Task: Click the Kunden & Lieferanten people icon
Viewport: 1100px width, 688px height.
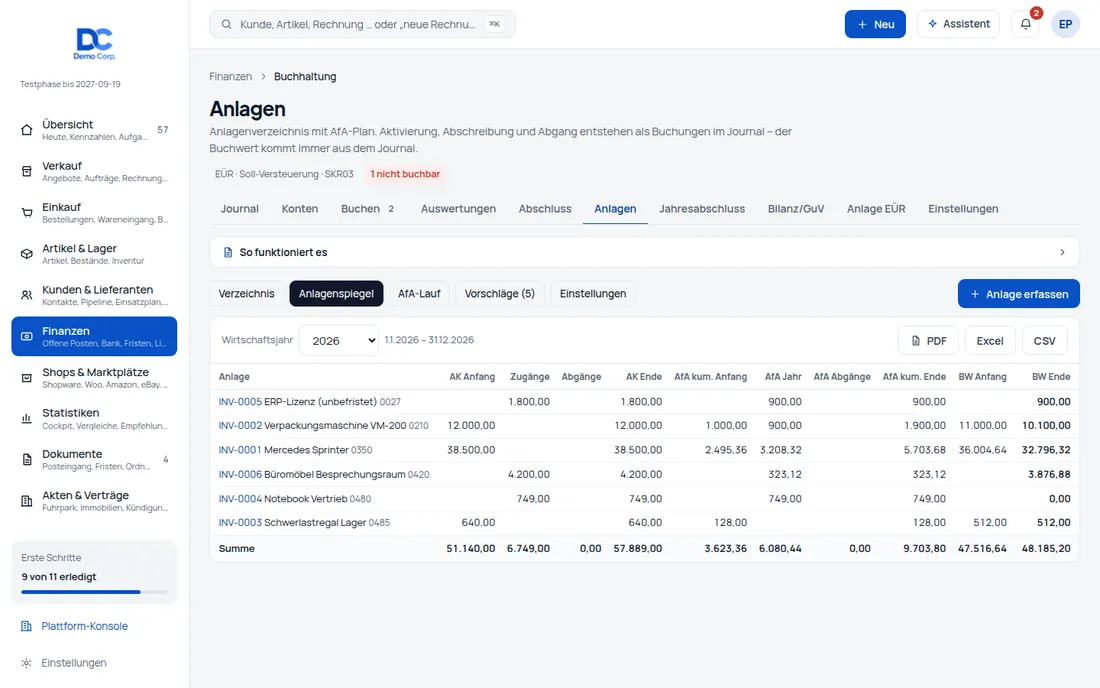Action: pyautogui.click(x=27, y=295)
